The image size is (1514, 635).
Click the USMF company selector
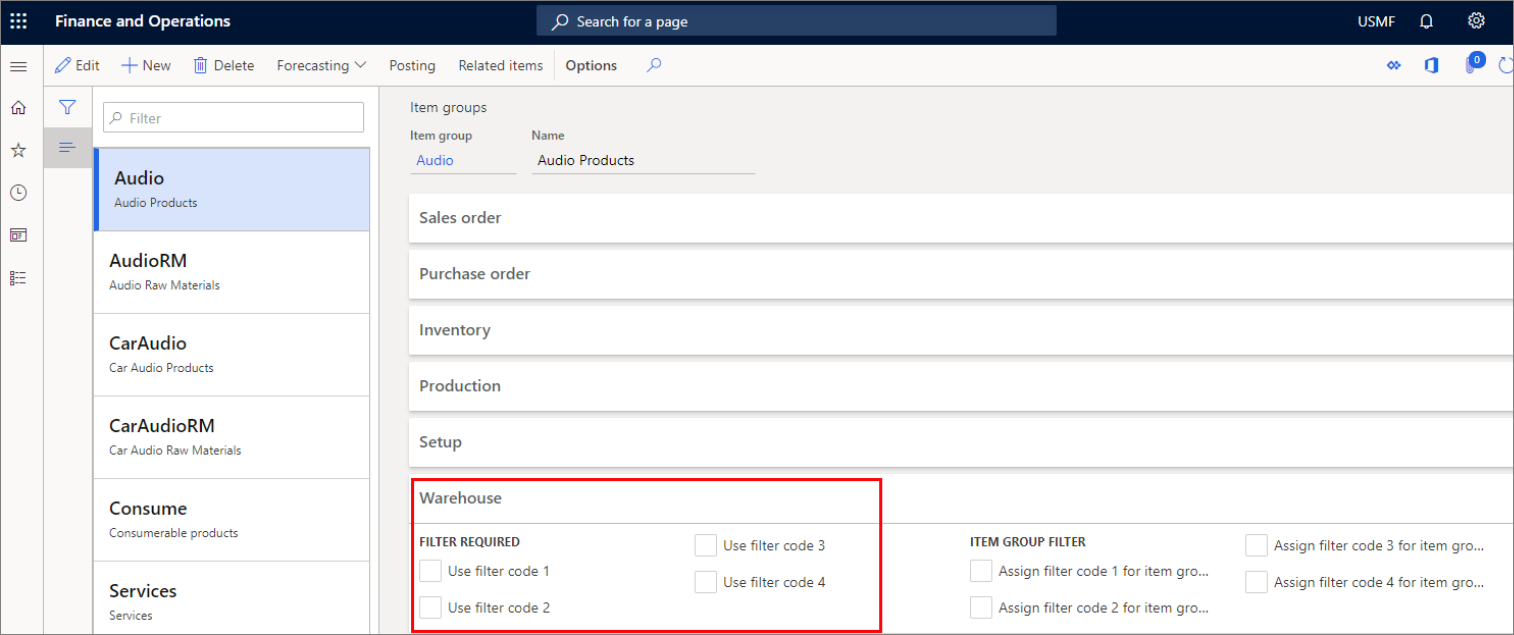click(1376, 21)
